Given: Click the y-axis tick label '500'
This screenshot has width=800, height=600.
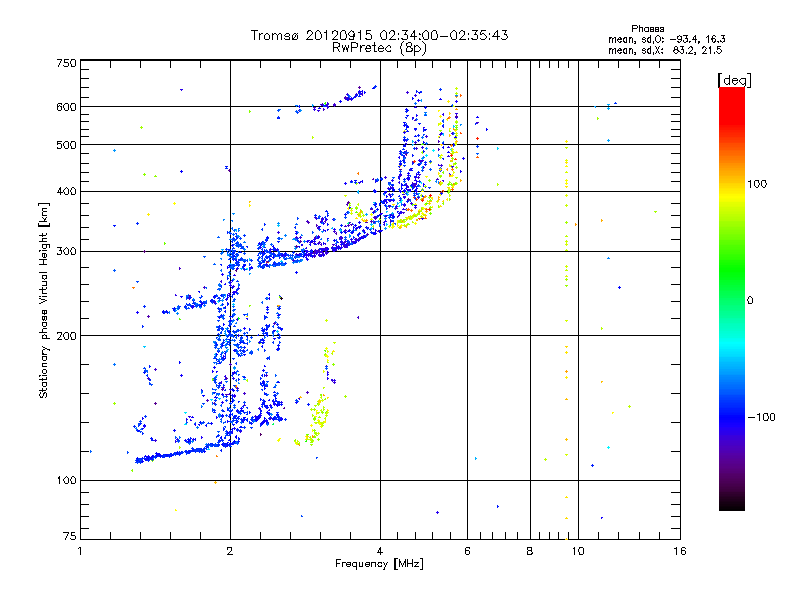Looking at the screenshot, I should tap(66, 145).
